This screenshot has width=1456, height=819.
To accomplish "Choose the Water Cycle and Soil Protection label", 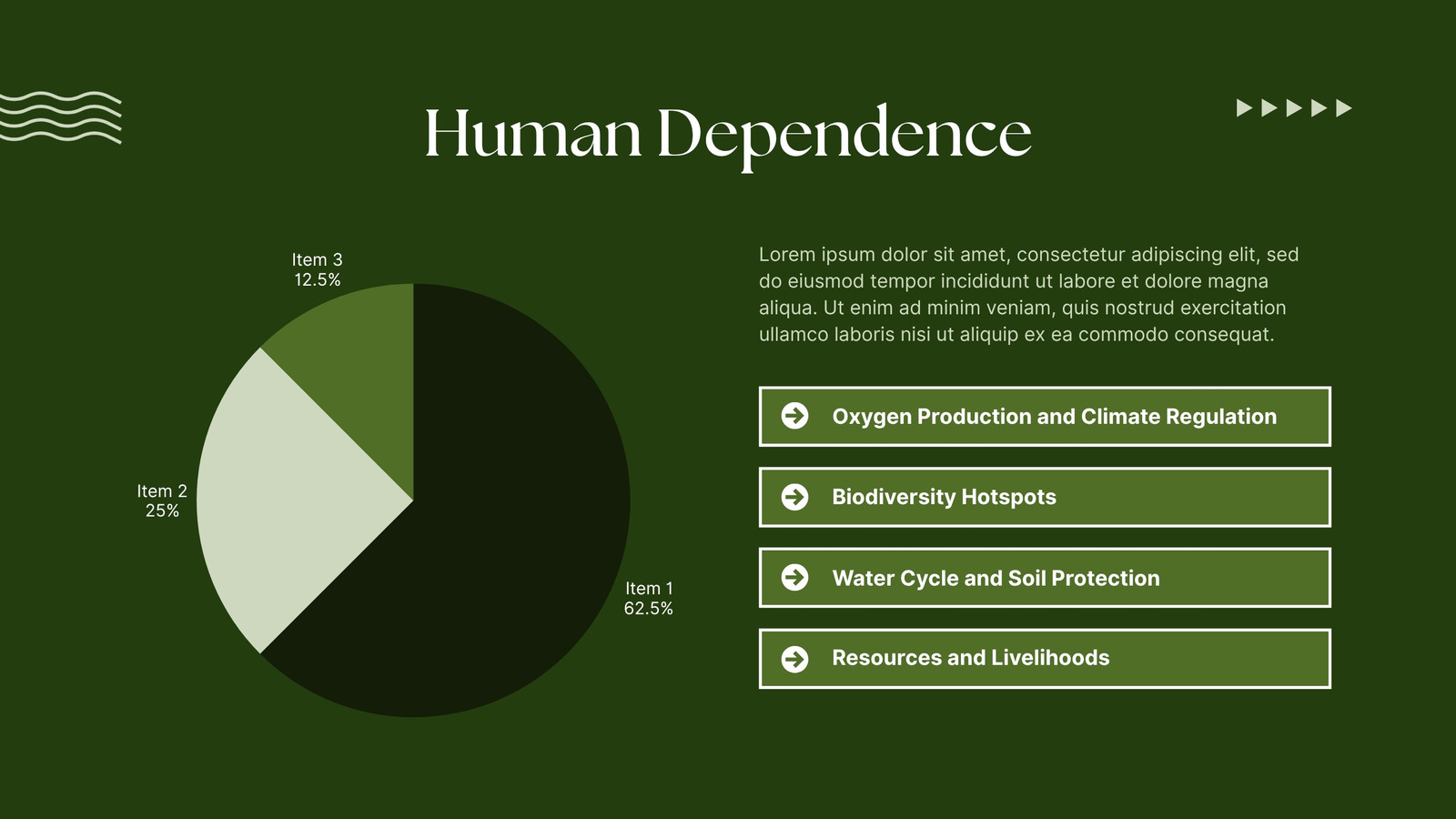I will [x=996, y=578].
